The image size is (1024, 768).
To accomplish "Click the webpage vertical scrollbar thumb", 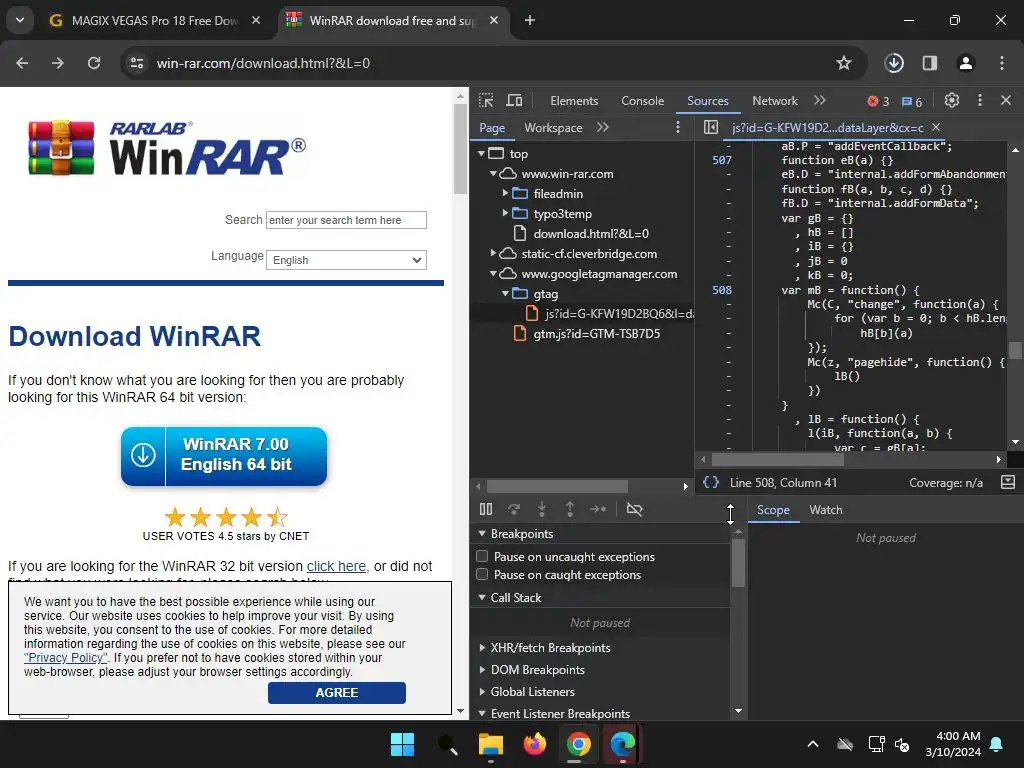I will click(460, 147).
